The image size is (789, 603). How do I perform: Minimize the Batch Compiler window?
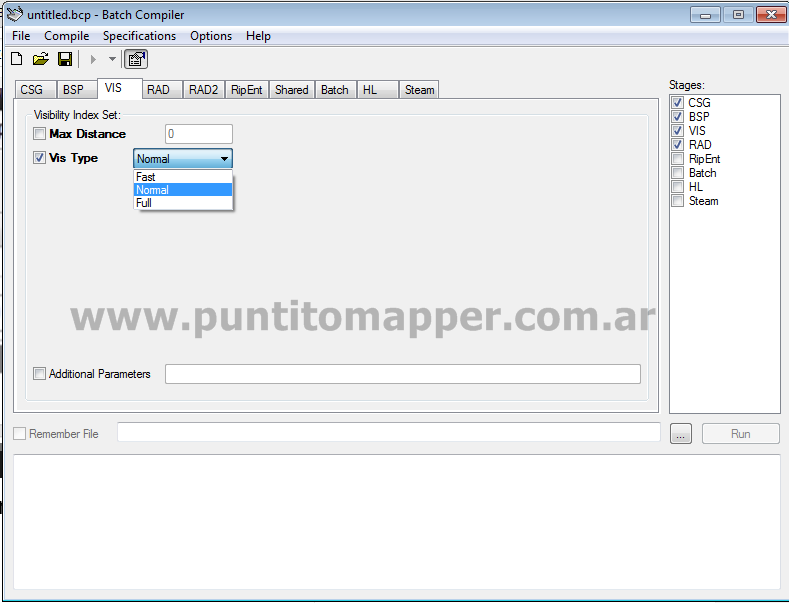pyautogui.click(x=705, y=15)
